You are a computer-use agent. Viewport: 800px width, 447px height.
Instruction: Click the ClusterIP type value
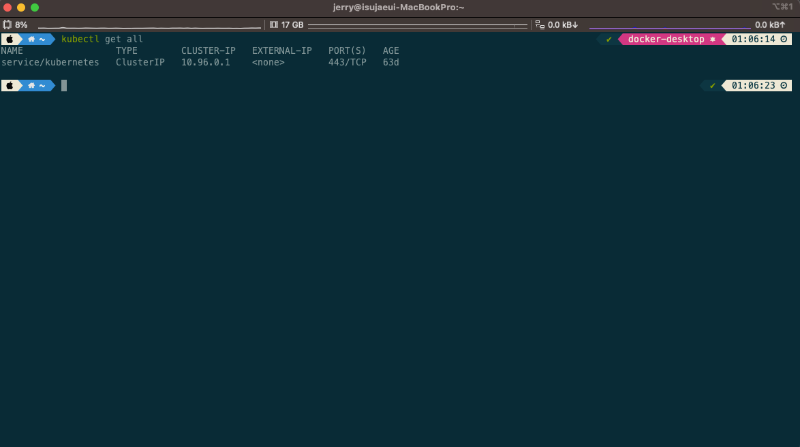point(140,62)
